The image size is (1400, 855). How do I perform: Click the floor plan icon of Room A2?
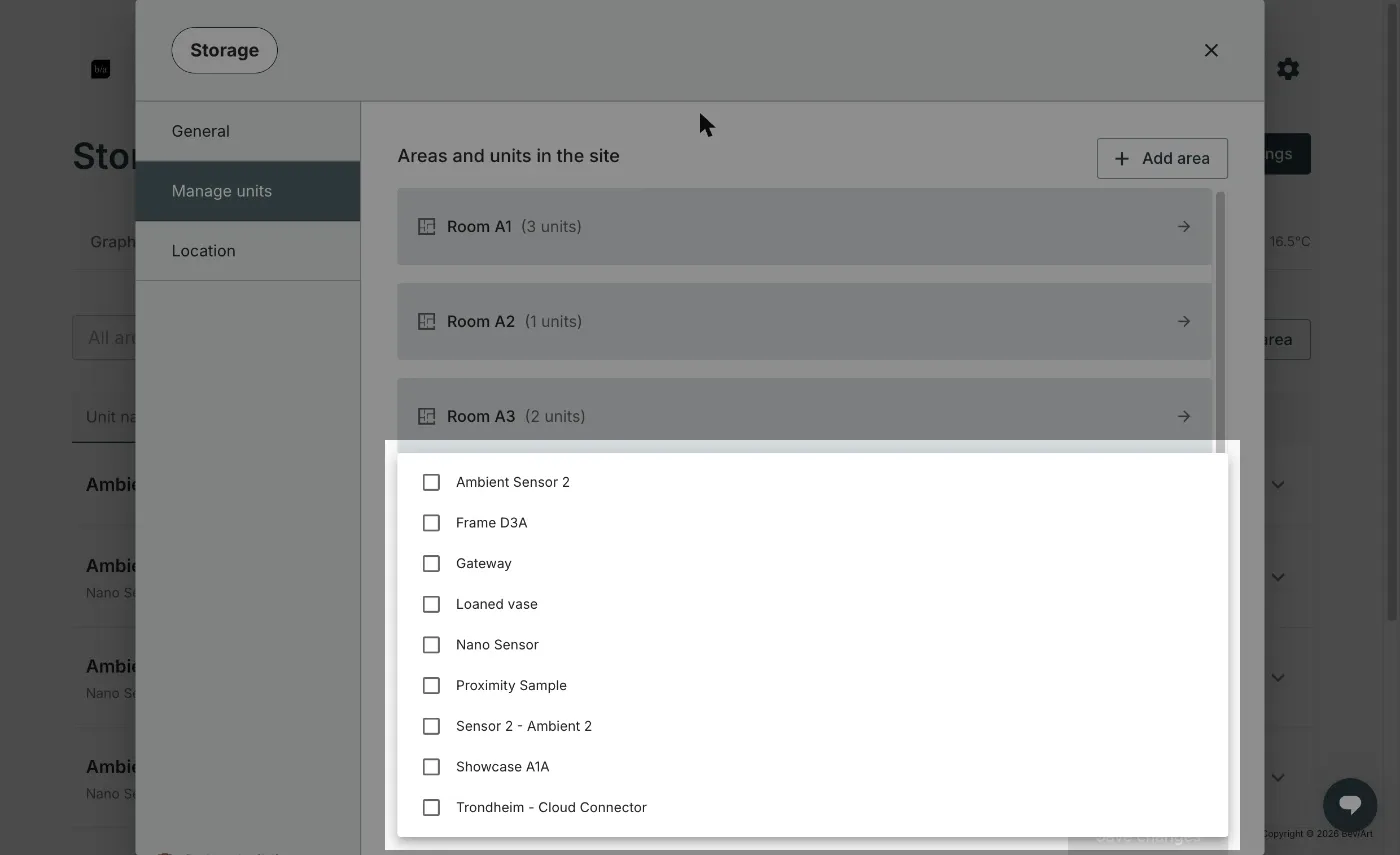click(426, 322)
